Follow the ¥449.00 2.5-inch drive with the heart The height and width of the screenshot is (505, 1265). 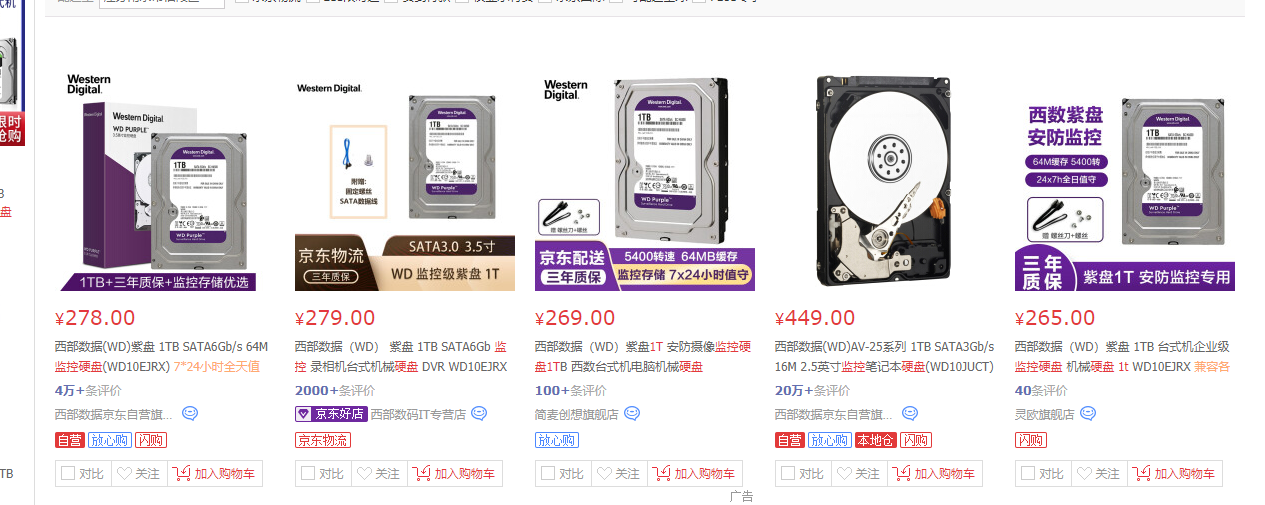(x=858, y=474)
